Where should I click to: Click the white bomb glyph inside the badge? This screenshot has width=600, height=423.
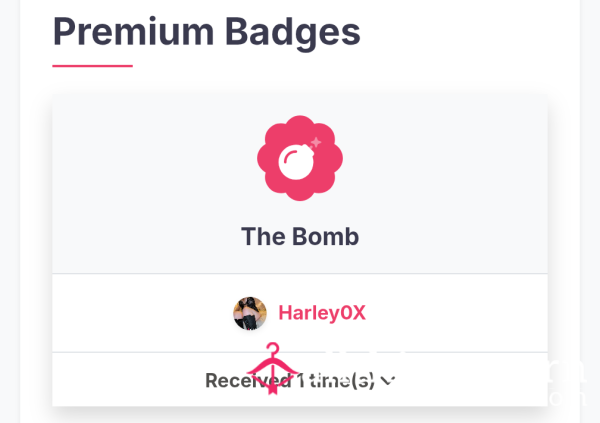(x=296, y=162)
